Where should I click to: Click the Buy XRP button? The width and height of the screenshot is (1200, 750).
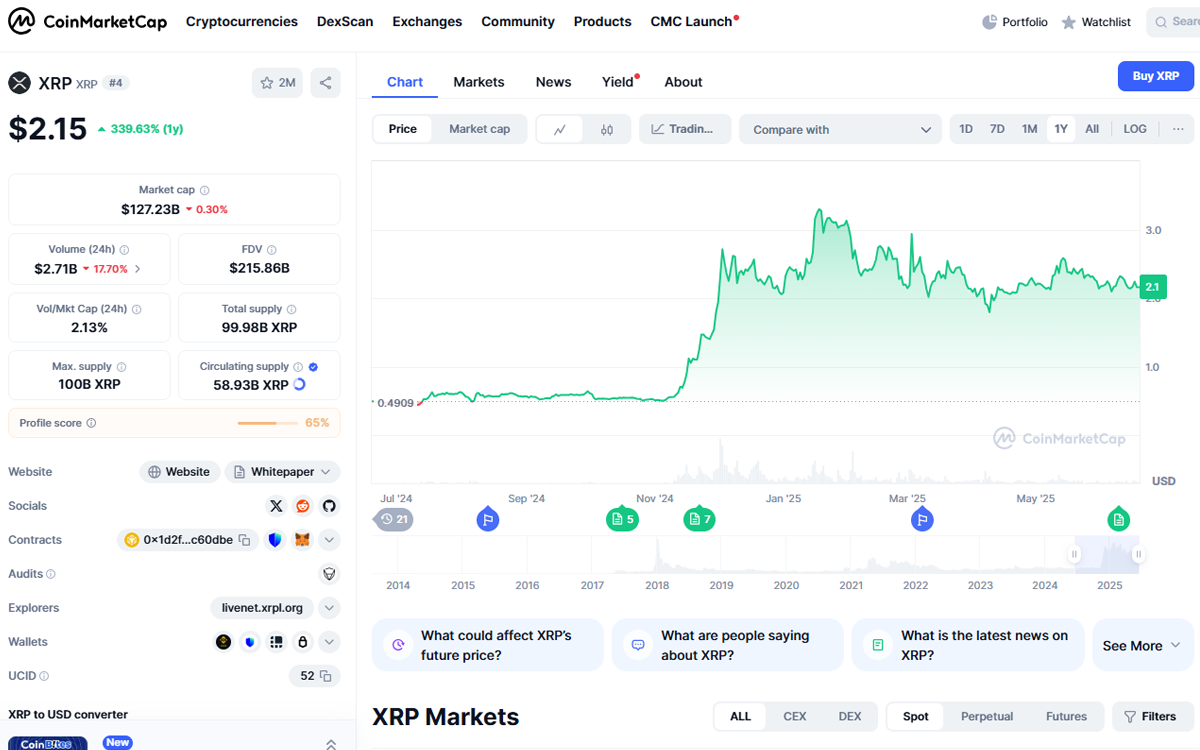click(1156, 76)
